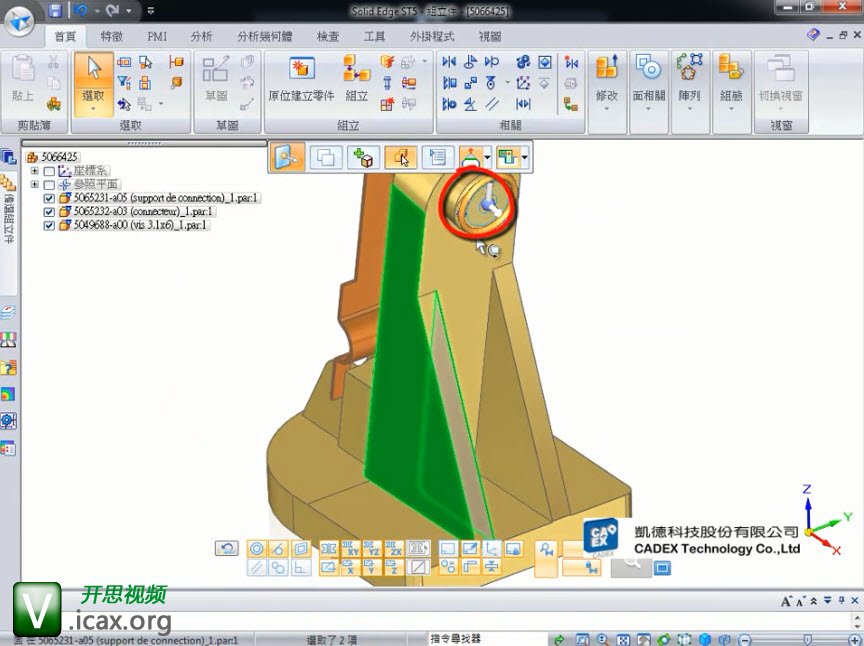Expand the 參照平面 reference planes node
This screenshot has height=646, width=864.
pos(35,185)
